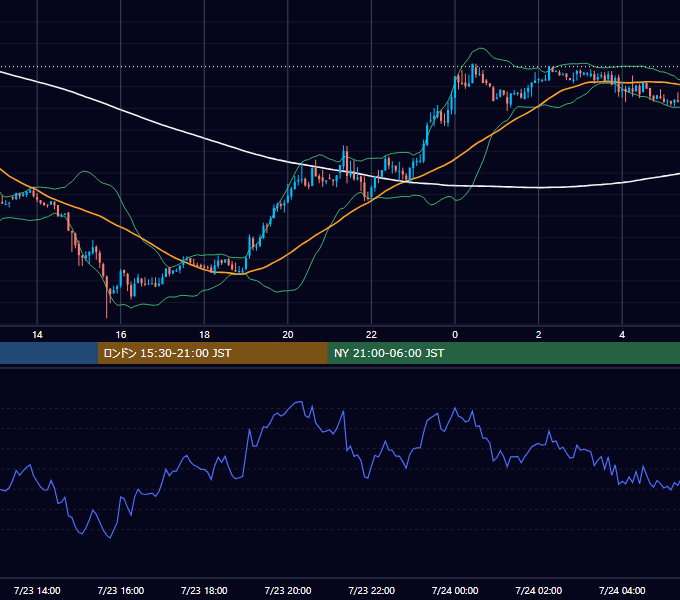Click the 0 hour label on price chart axis
This screenshot has width=680, height=600.
455,335
